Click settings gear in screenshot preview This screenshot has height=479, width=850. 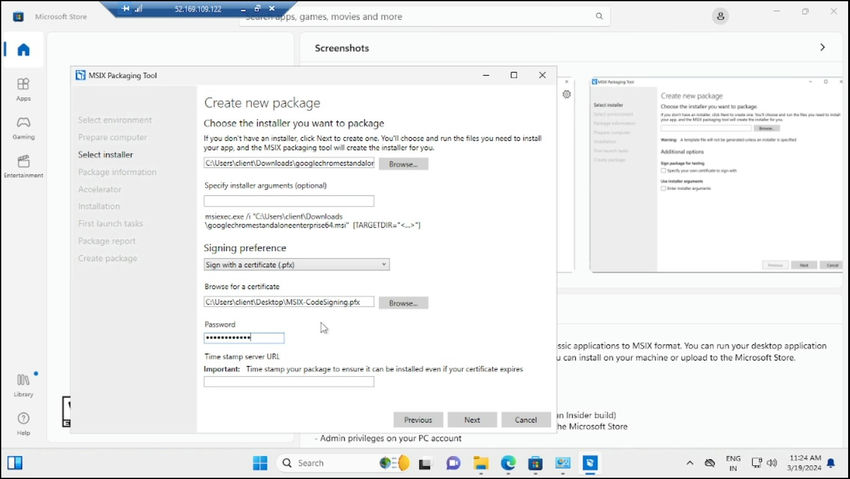(566, 94)
